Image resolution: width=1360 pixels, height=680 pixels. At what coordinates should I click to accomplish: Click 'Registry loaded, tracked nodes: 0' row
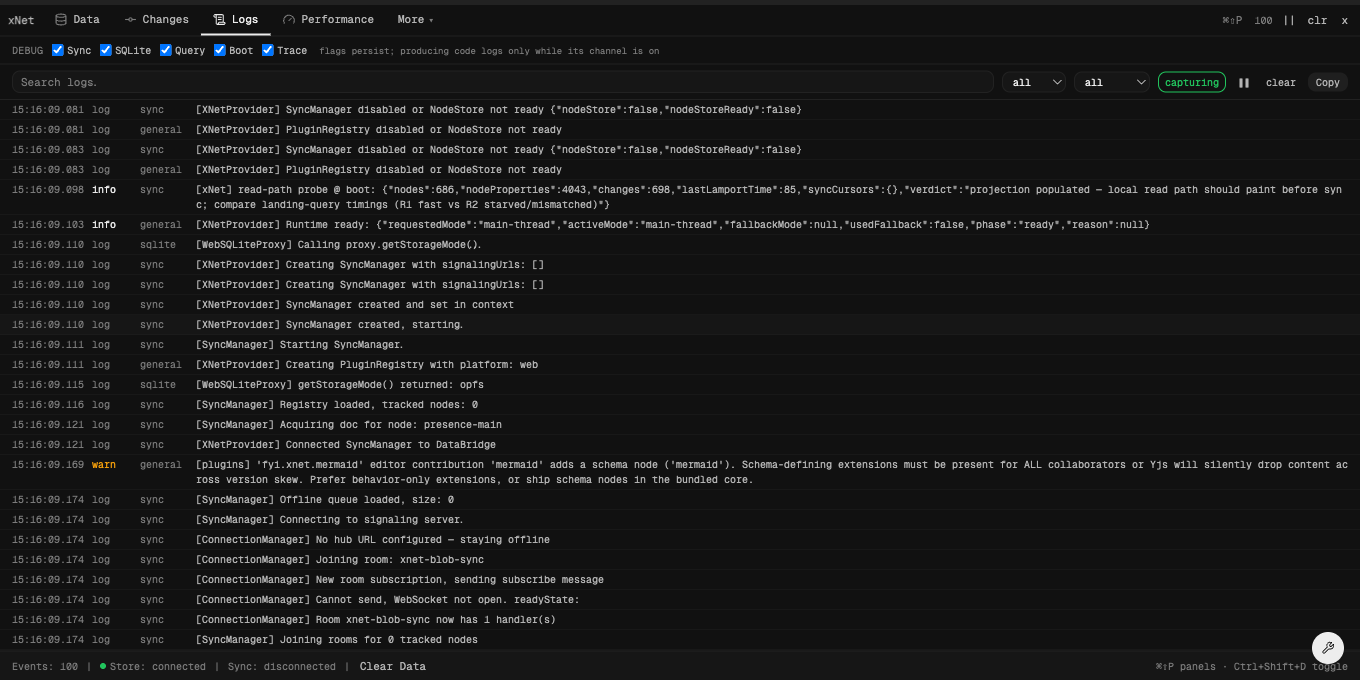680,405
